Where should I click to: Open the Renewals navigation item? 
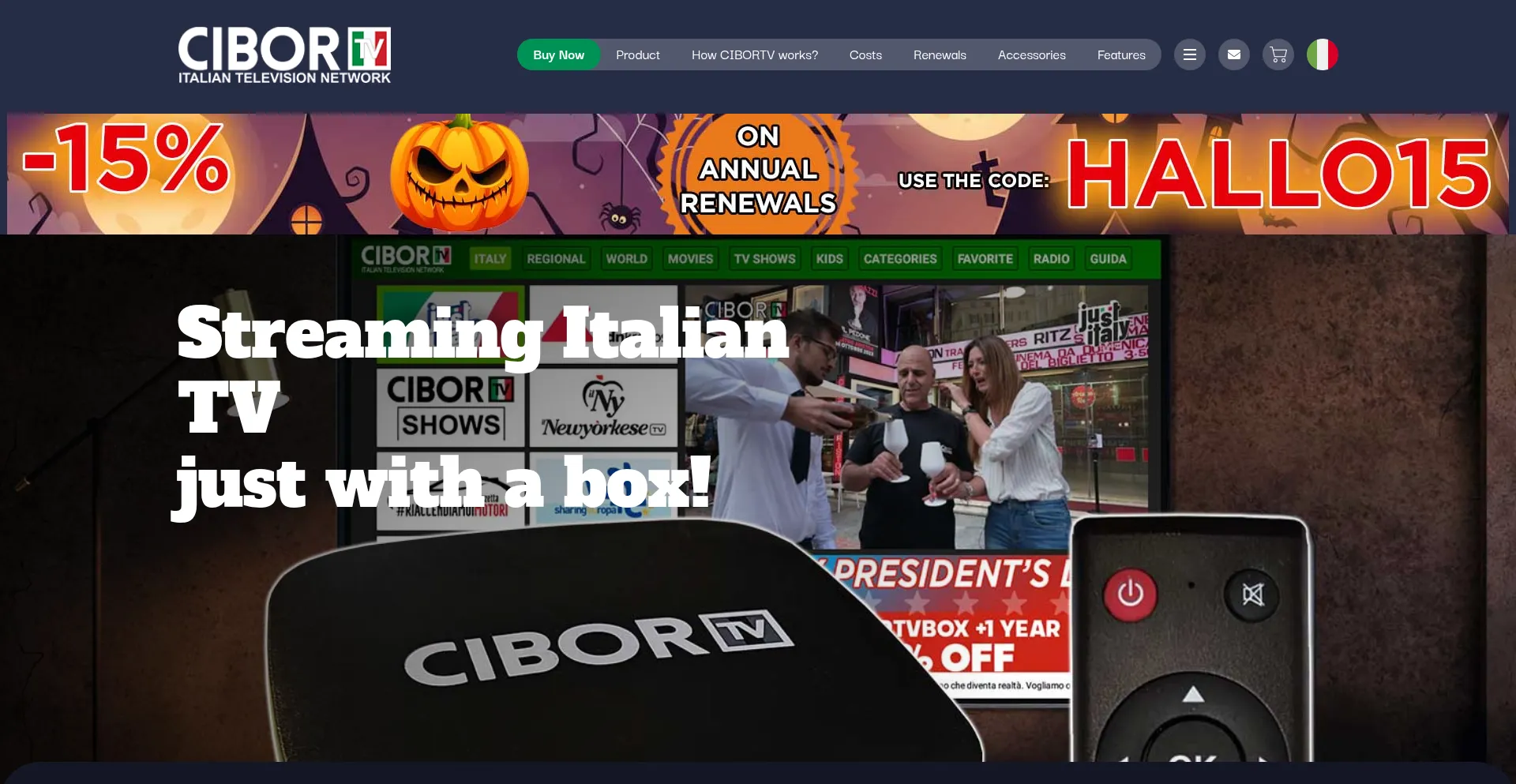coord(940,54)
